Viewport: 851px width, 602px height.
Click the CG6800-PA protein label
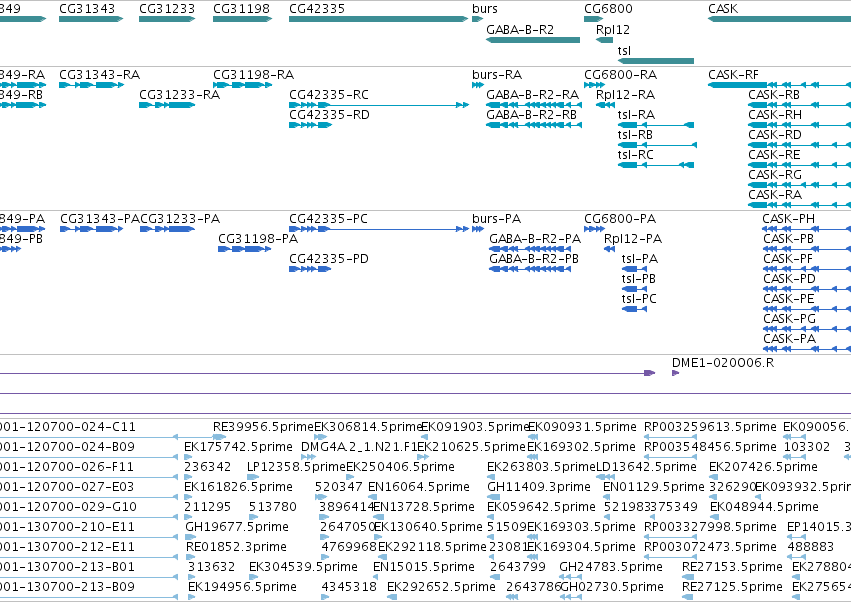pos(620,219)
